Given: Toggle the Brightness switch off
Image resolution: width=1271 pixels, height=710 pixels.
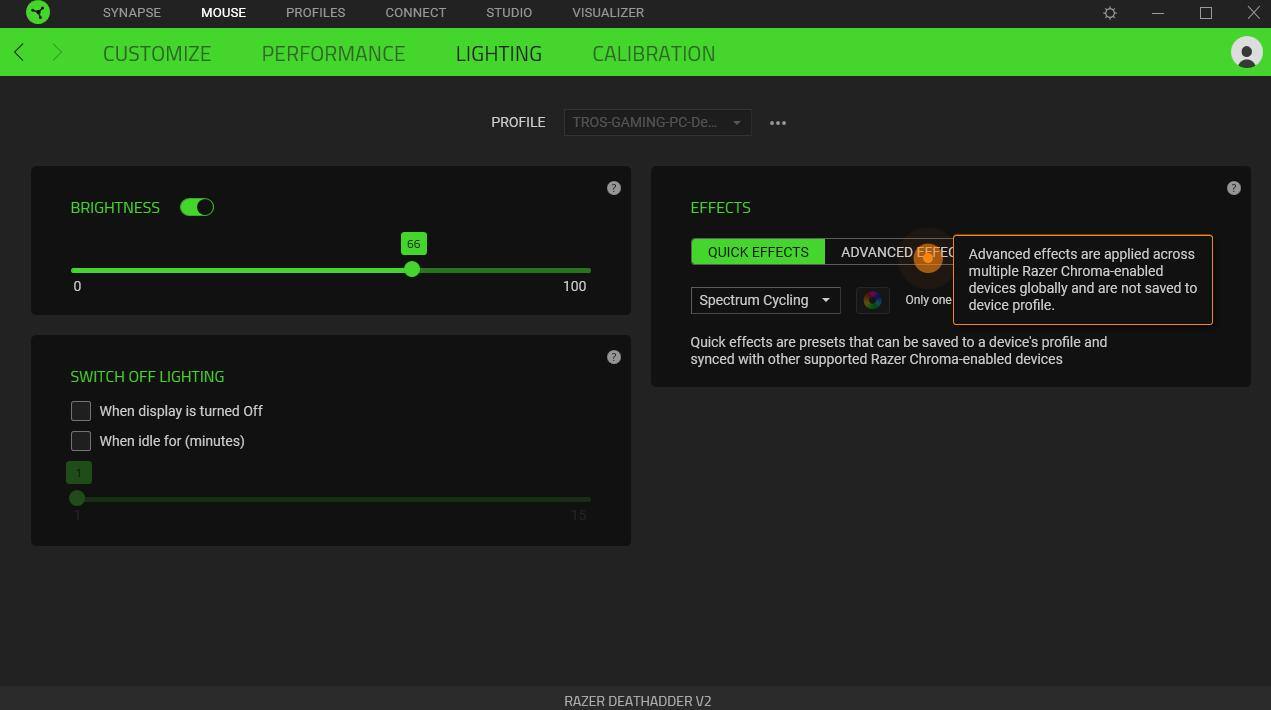Looking at the screenshot, I should [197, 207].
